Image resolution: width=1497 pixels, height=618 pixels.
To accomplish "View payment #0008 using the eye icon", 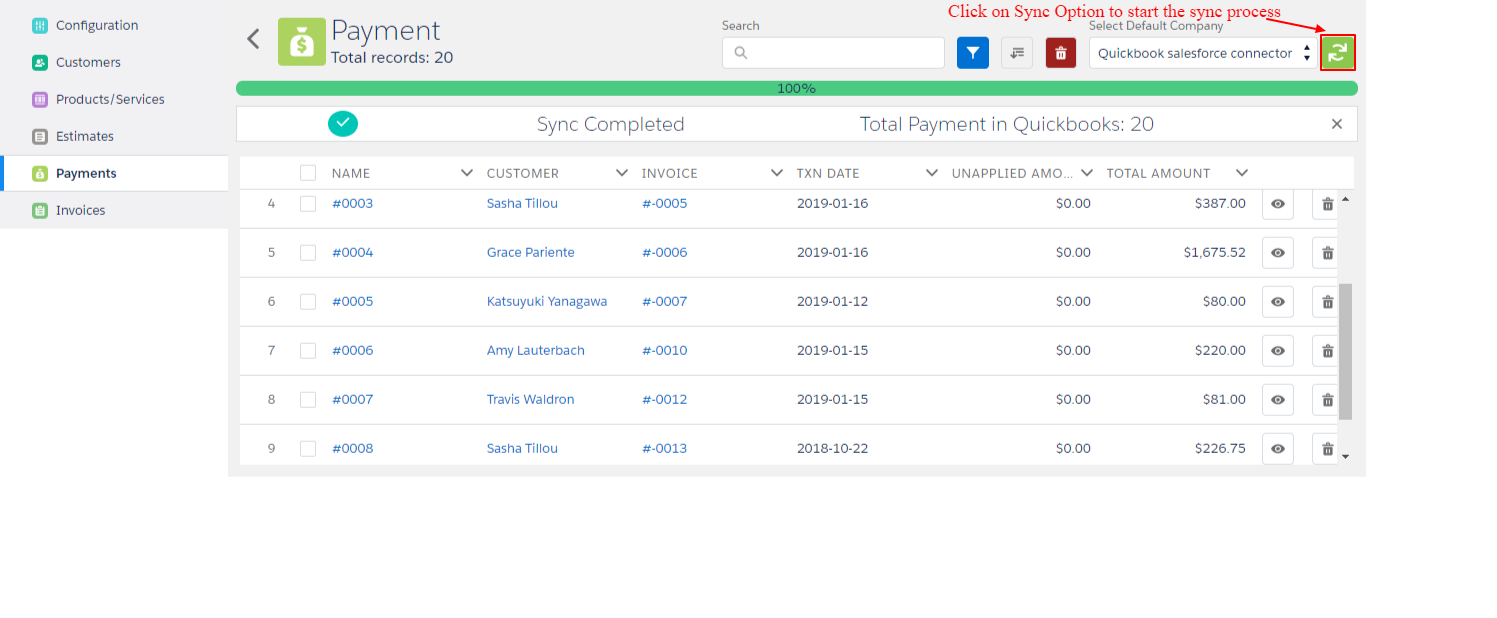I will point(1278,449).
